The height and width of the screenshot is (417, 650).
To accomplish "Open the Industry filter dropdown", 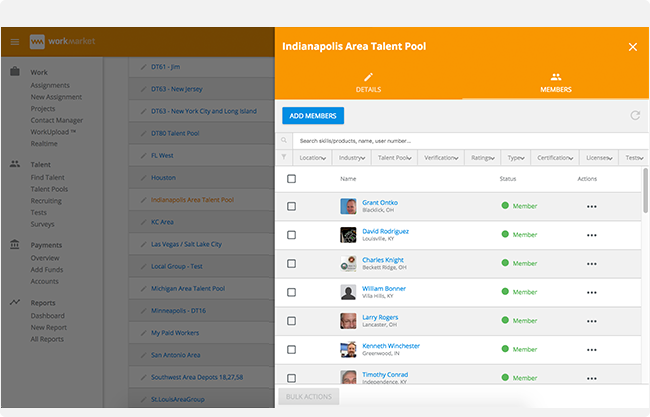I will click(352, 158).
